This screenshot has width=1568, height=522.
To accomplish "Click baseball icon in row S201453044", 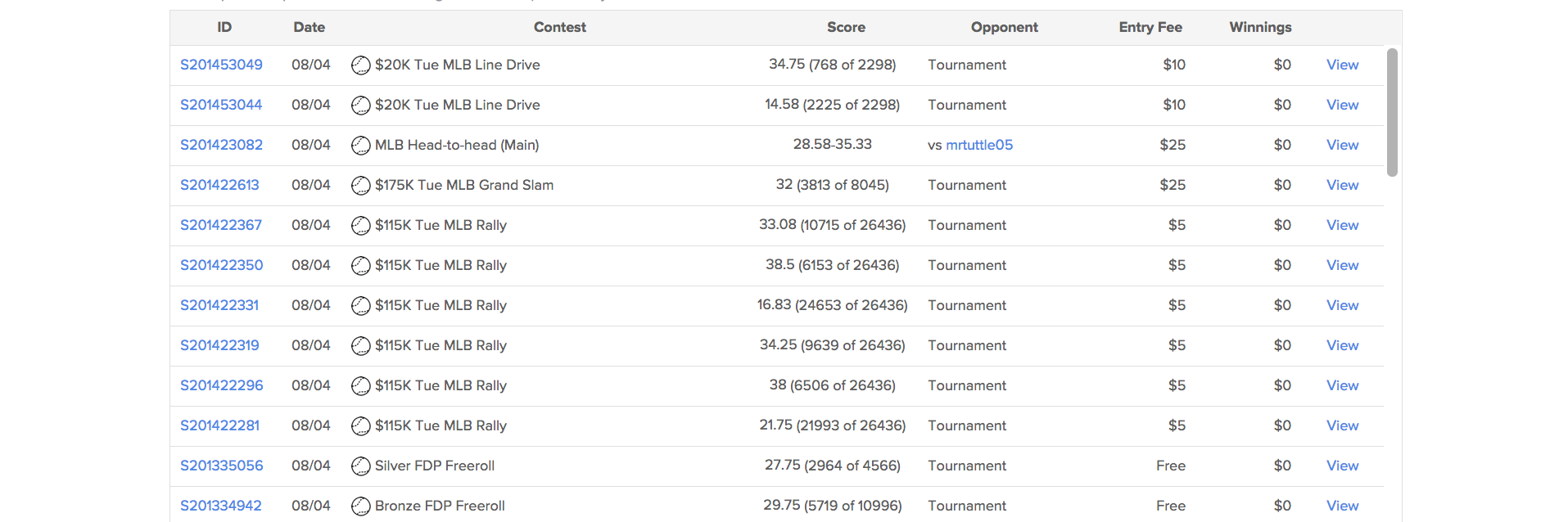I will point(360,106).
